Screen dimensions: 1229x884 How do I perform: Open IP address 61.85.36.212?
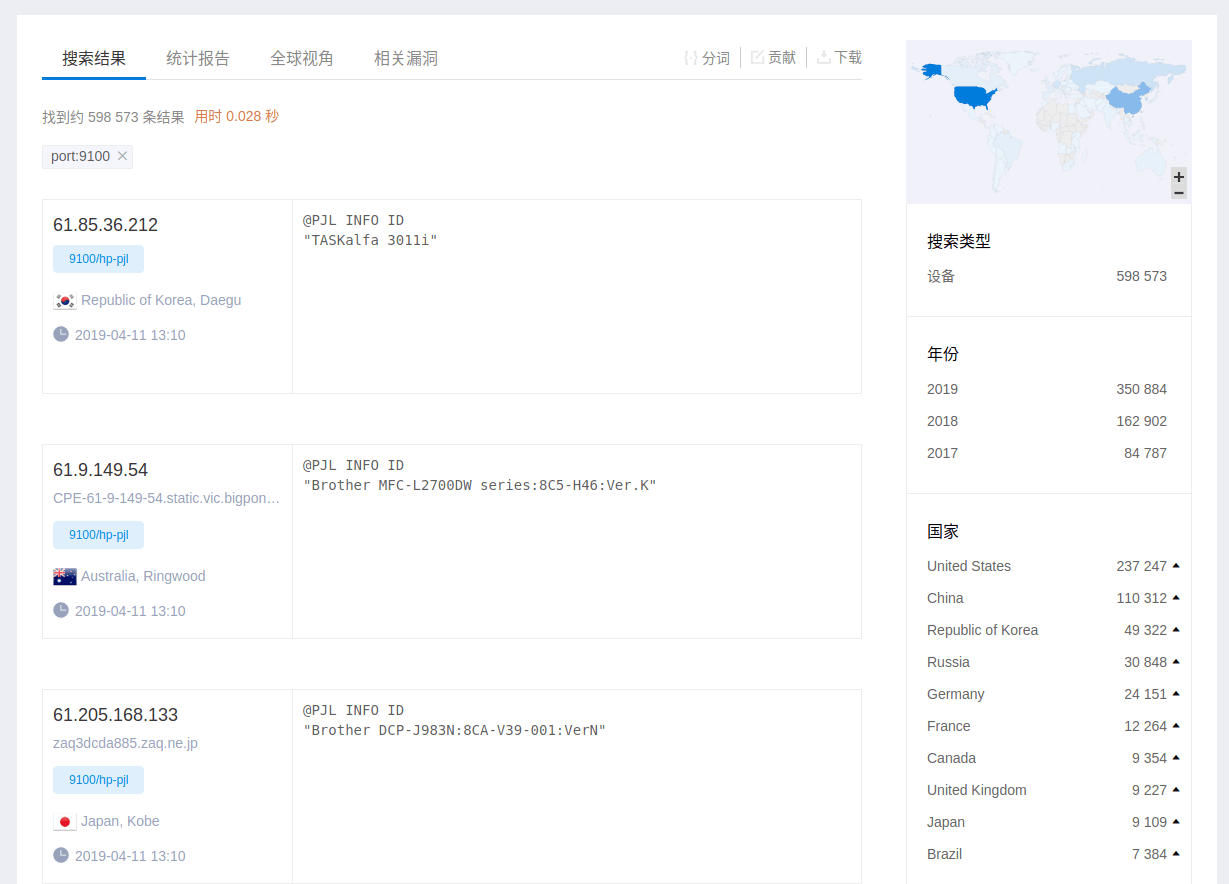coord(105,225)
